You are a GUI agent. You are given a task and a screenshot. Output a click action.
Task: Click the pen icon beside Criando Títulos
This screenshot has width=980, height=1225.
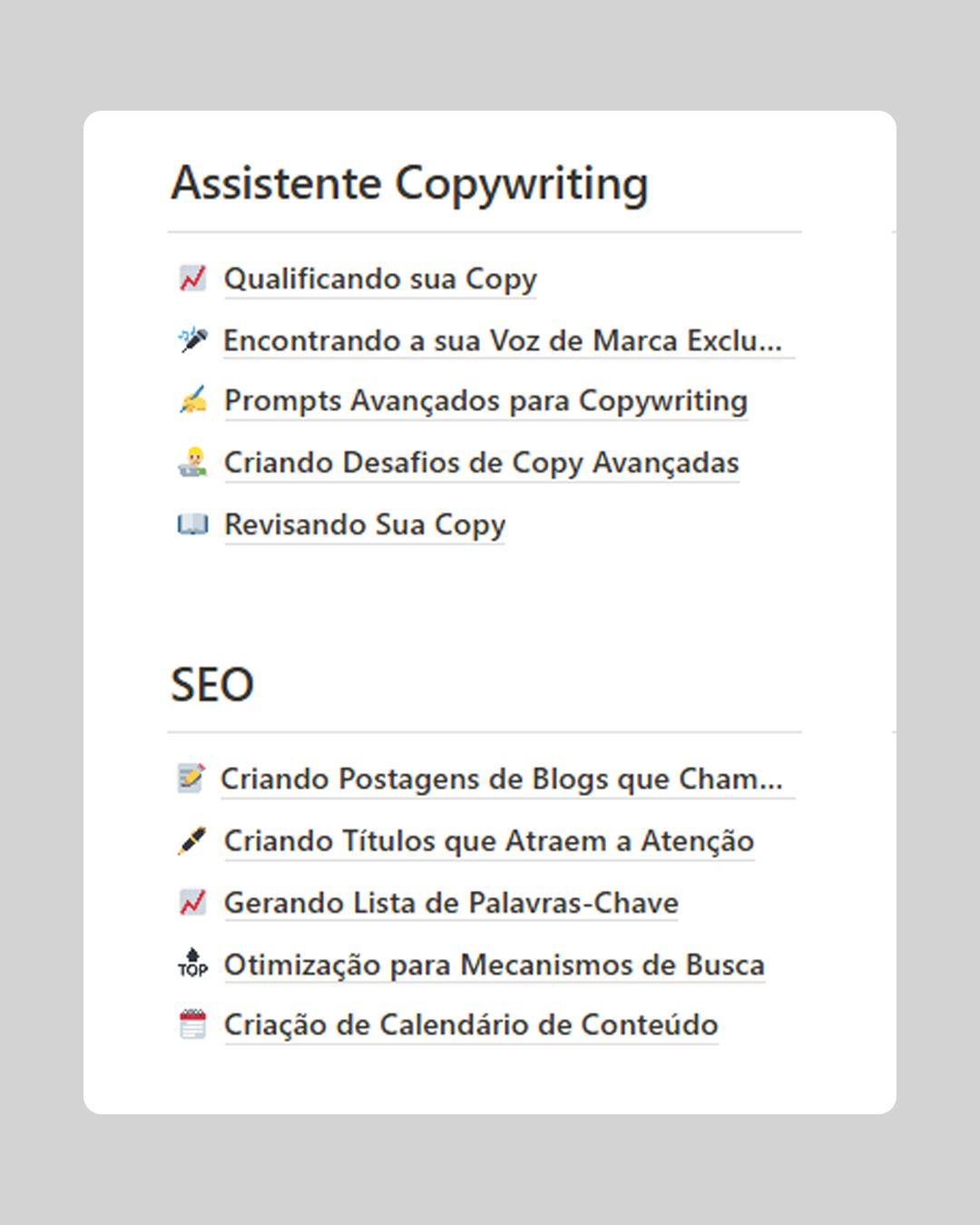click(192, 841)
